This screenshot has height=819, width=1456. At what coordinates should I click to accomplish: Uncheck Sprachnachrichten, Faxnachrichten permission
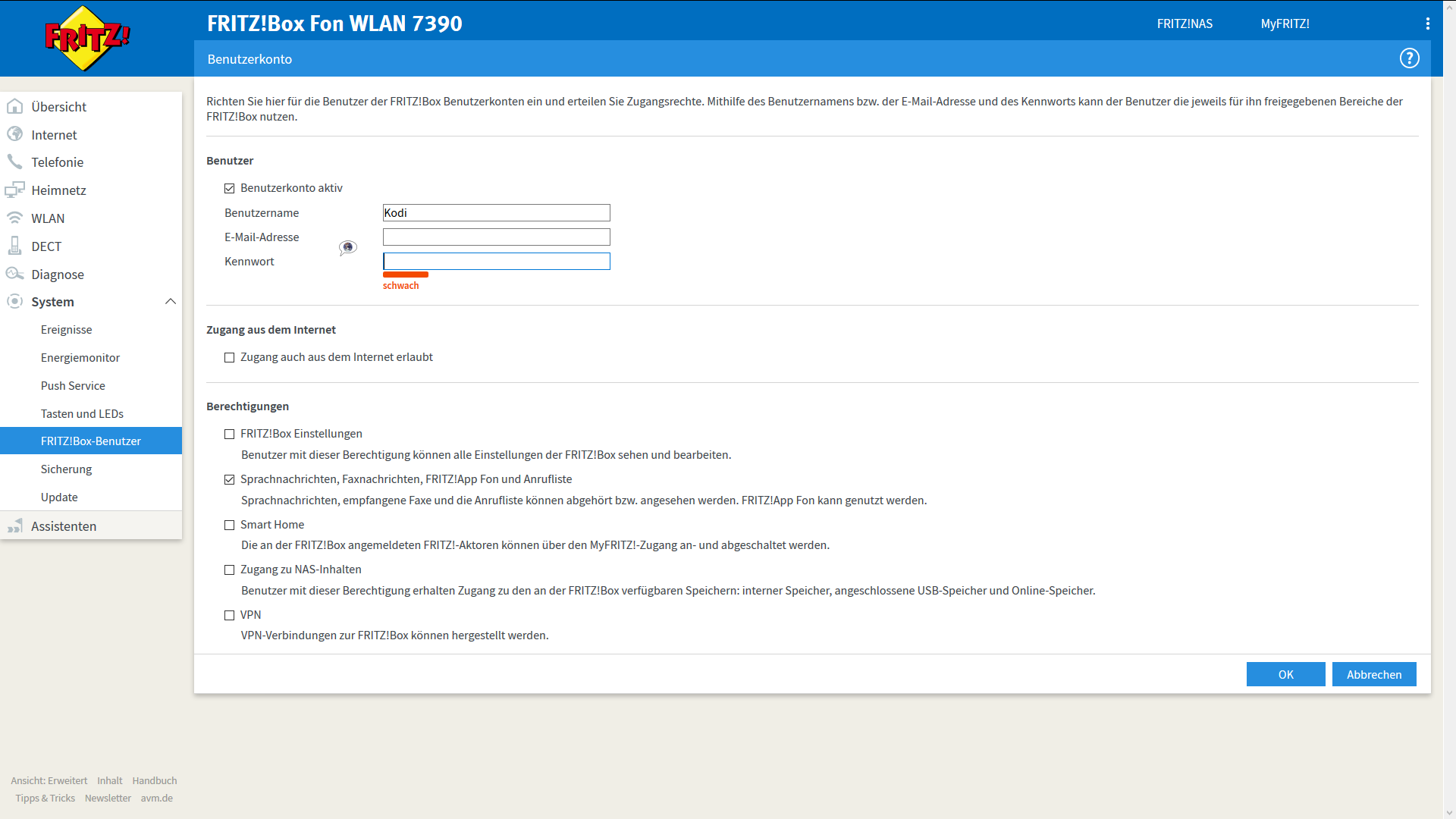tap(229, 479)
